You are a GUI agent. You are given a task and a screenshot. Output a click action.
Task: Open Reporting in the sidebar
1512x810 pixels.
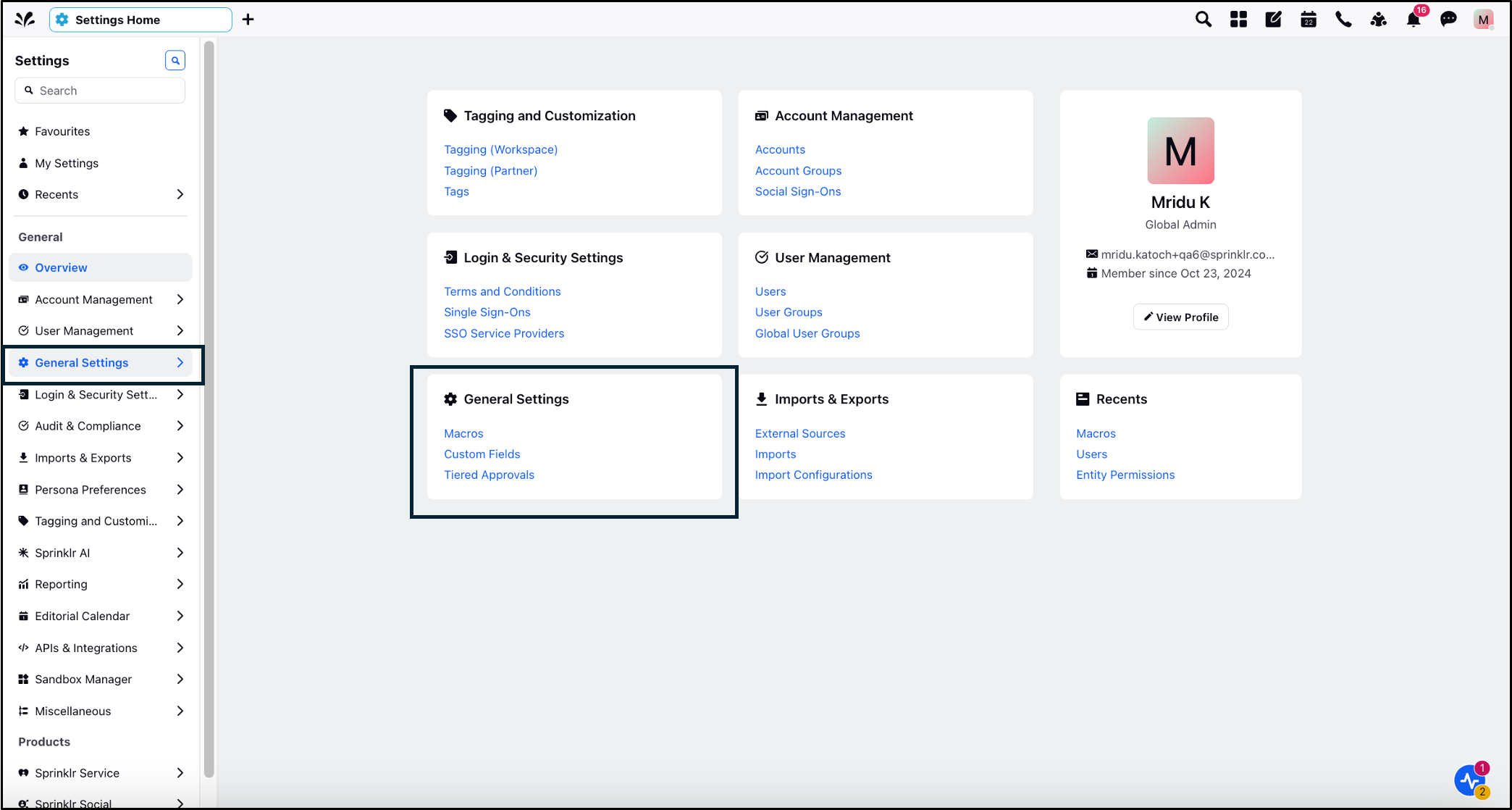[101, 584]
